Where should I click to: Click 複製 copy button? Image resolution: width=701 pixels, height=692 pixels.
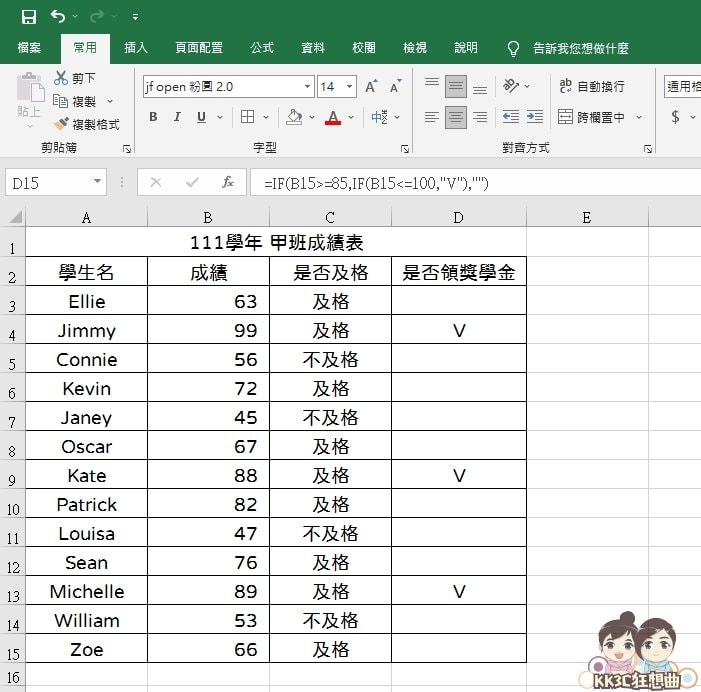click(74, 101)
